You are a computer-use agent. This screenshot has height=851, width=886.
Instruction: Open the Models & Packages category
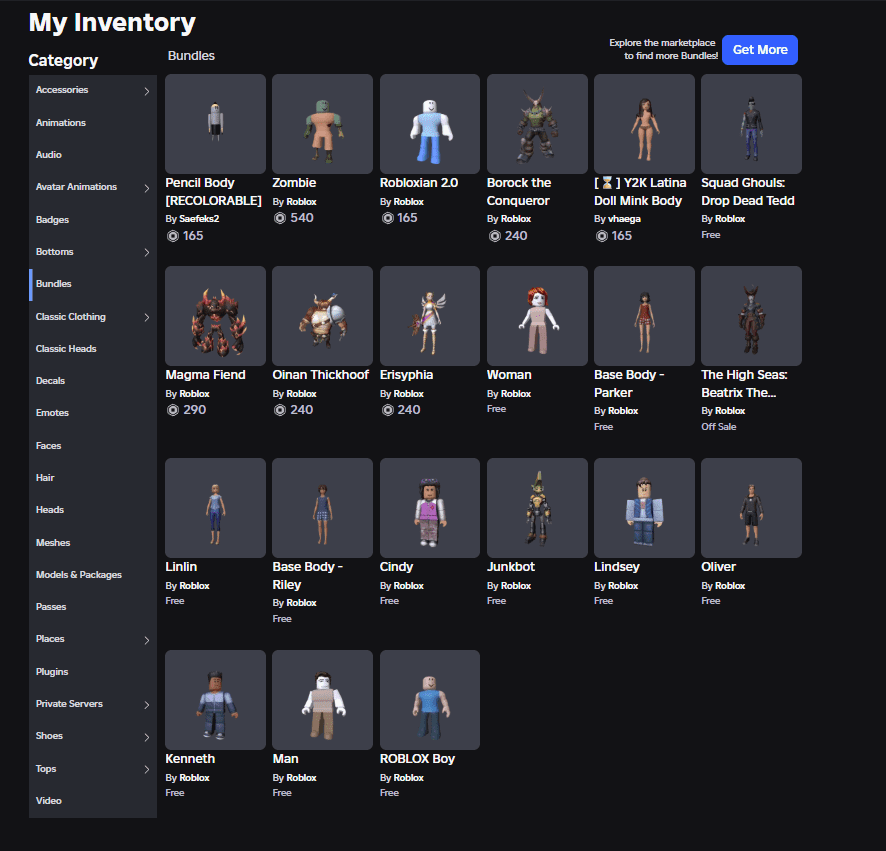(x=79, y=575)
